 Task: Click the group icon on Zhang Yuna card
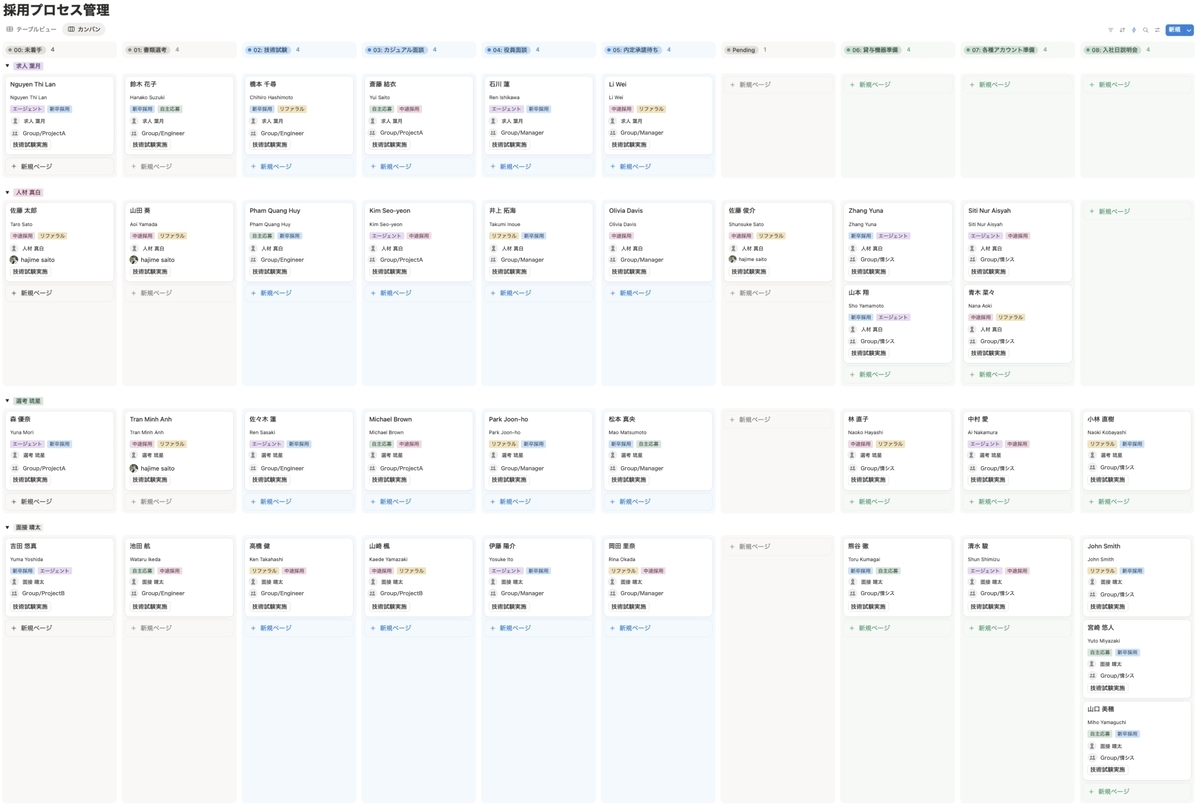(x=853, y=260)
